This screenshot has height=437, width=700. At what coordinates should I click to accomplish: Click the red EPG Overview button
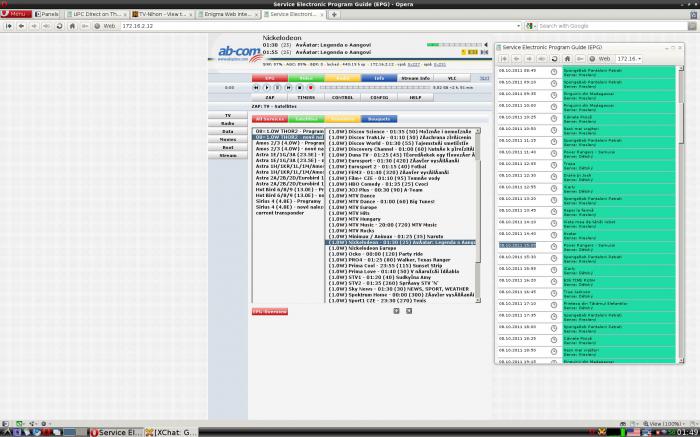(x=270, y=312)
